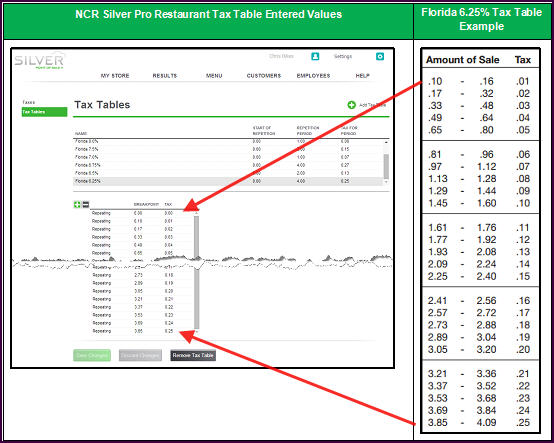Remove a breakpoint row with minus icon
This screenshot has height=443, width=554.
click(86, 205)
